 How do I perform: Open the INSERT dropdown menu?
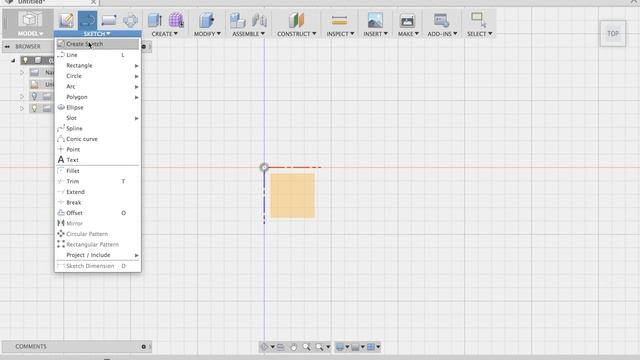[376, 34]
